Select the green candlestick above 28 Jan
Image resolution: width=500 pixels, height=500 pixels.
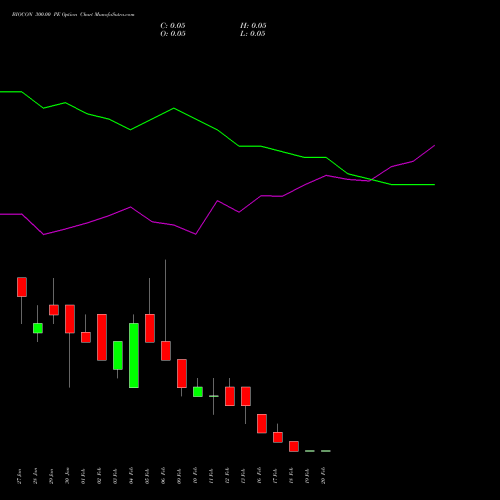click(38, 328)
